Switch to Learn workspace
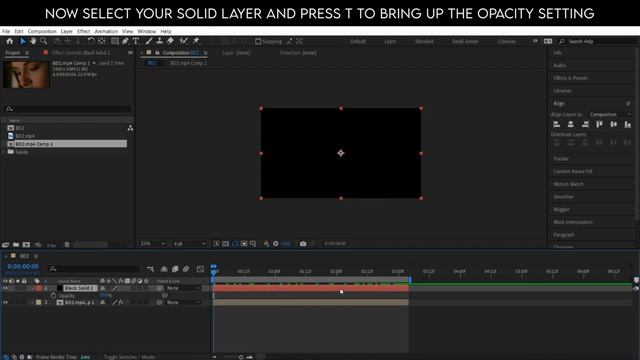The width and height of the screenshot is (640, 360). (x=390, y=41)
